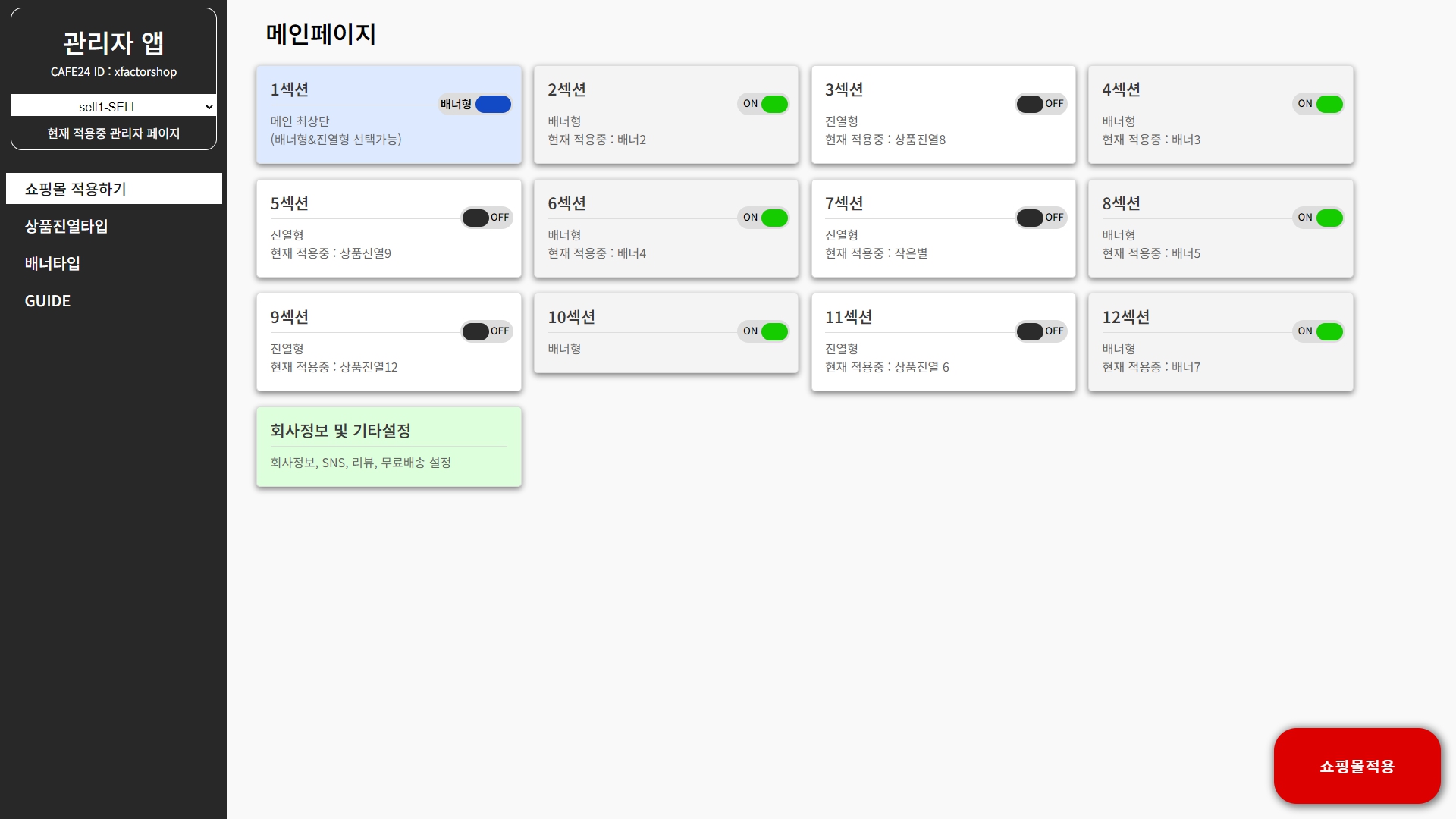Switch on the 9섹션 toggle
1456x819 pixels.
[487, 331]
